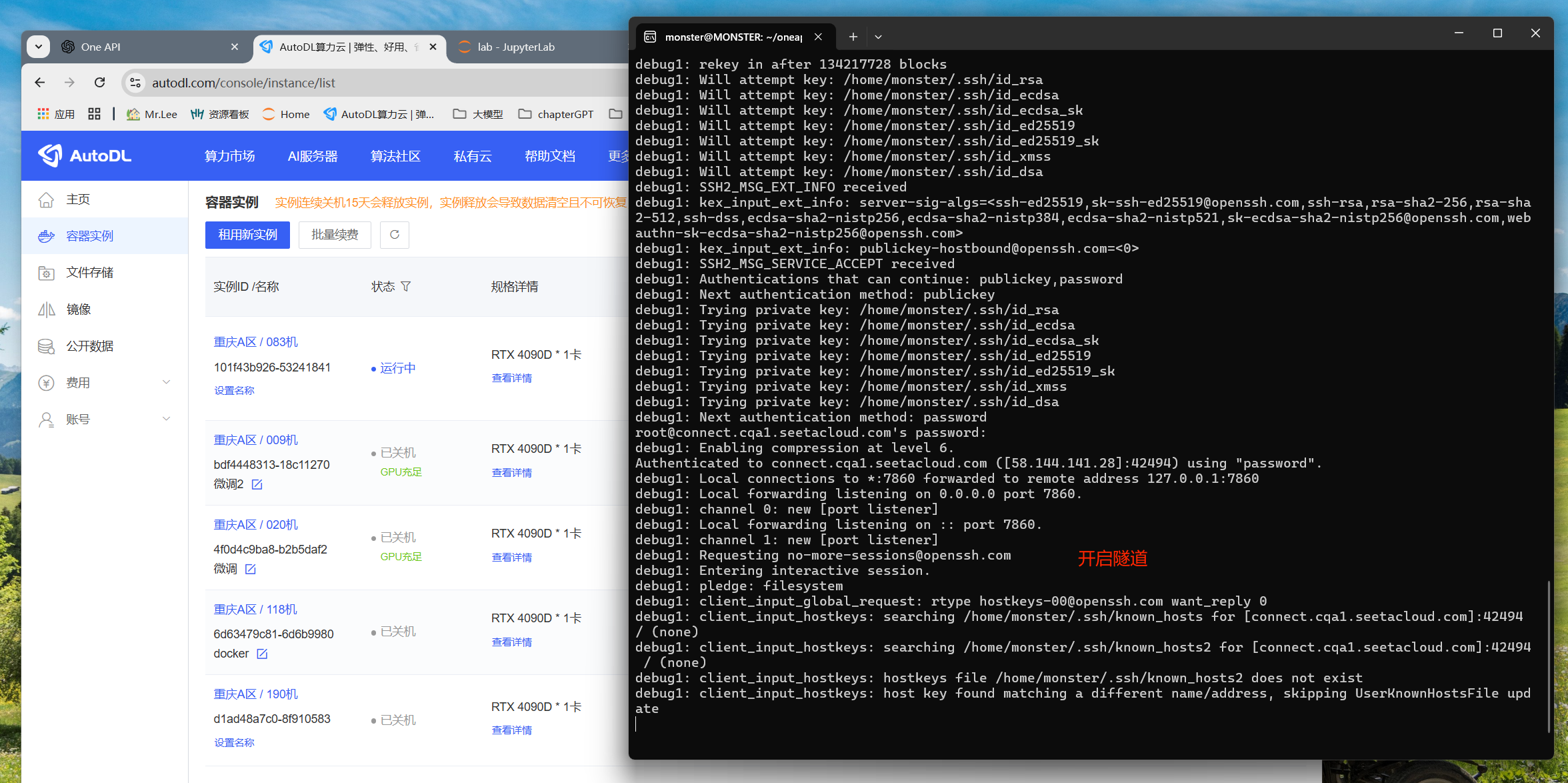1568x783 pixels.
Task: Click the status filter funnel icon
Action: [406, 287]
